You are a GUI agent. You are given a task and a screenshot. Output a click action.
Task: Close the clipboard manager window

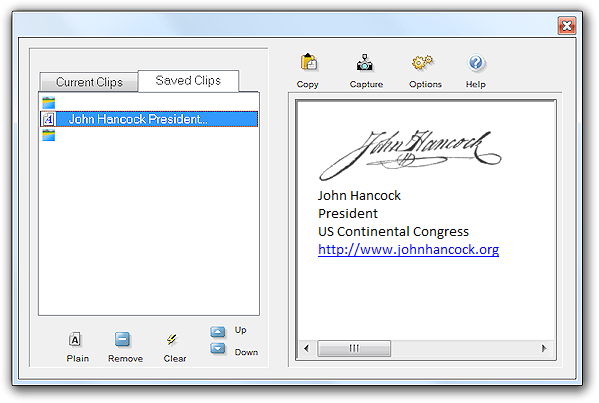pyautogui.click(x=567, y=26)
